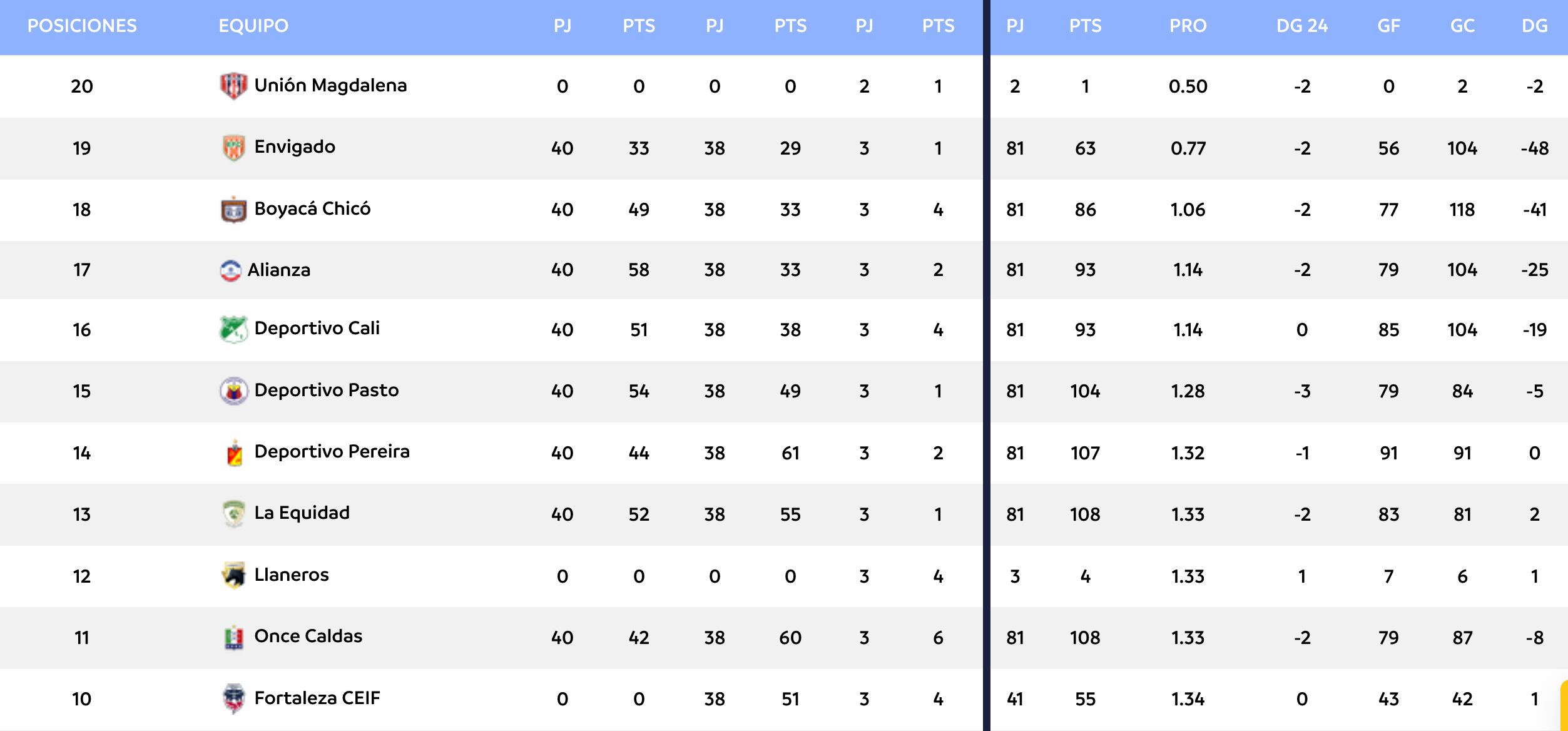Click the Deportivo Cali team crest
1568x731 pixels.
coord(233,329)
